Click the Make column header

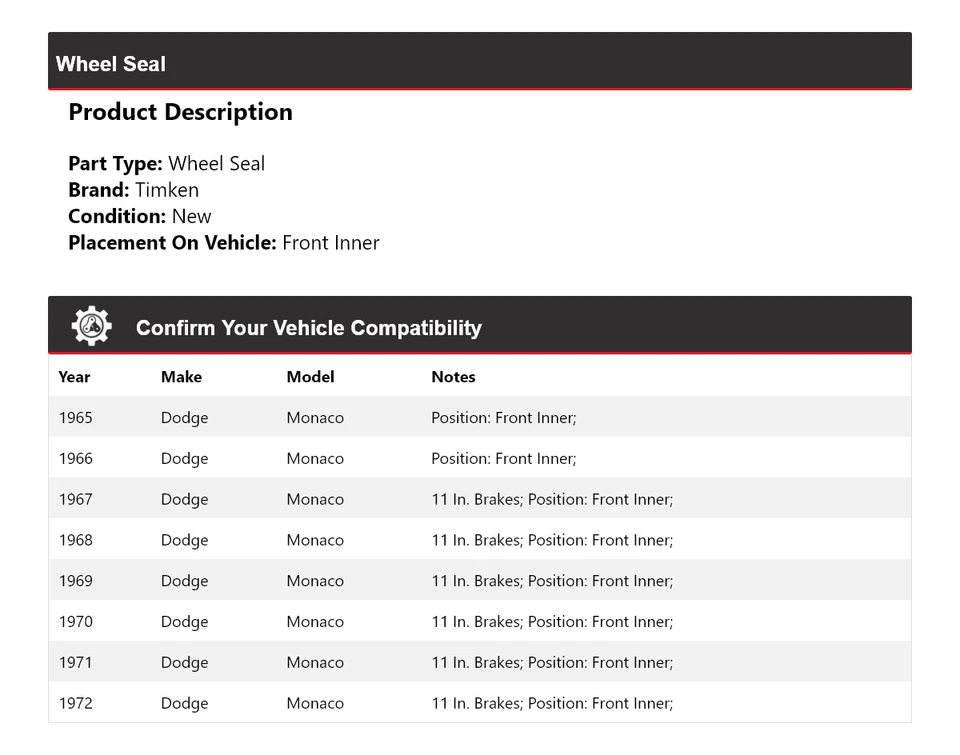(x=181, y=377)
